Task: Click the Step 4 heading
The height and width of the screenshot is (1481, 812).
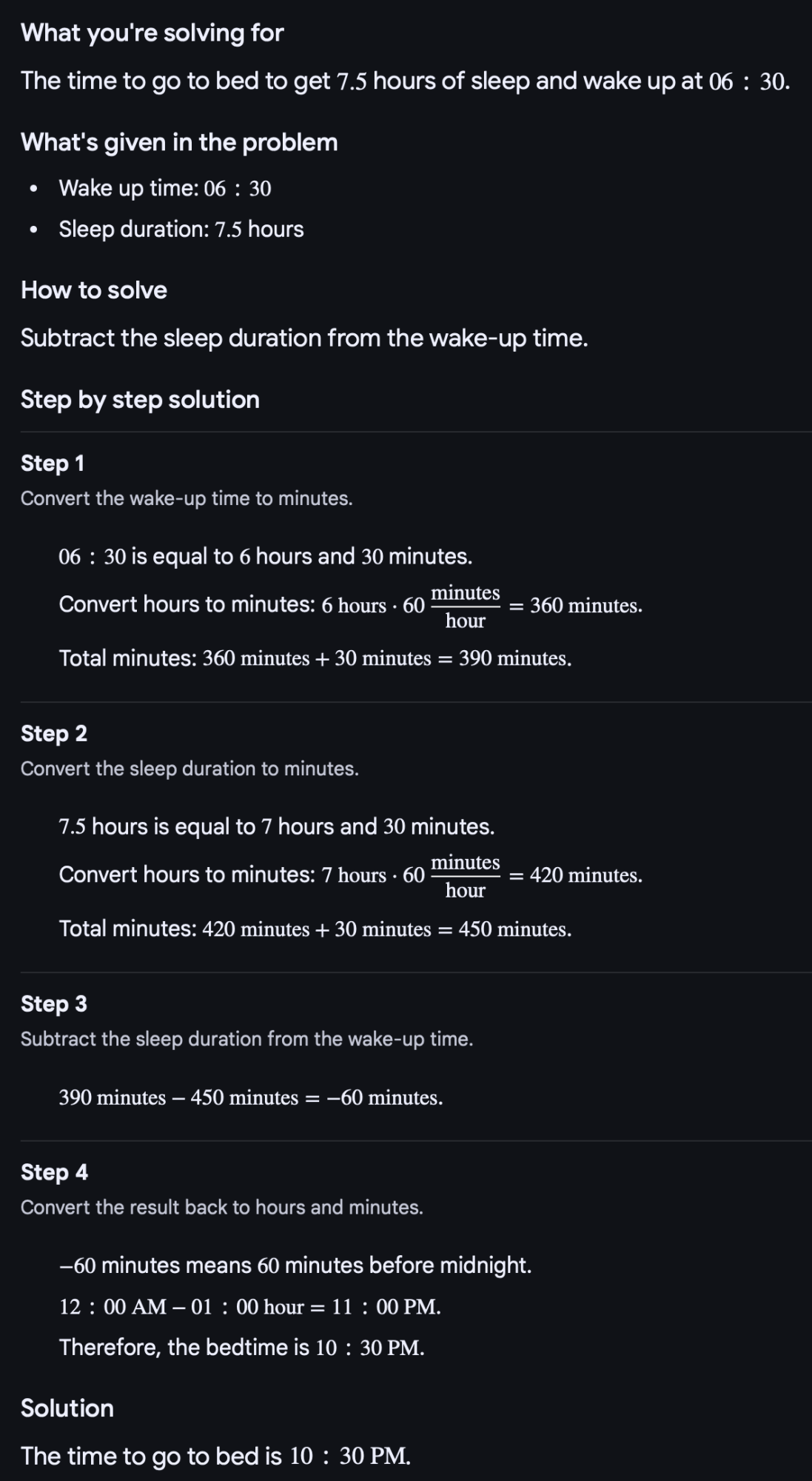Action: coord(54,1172)
